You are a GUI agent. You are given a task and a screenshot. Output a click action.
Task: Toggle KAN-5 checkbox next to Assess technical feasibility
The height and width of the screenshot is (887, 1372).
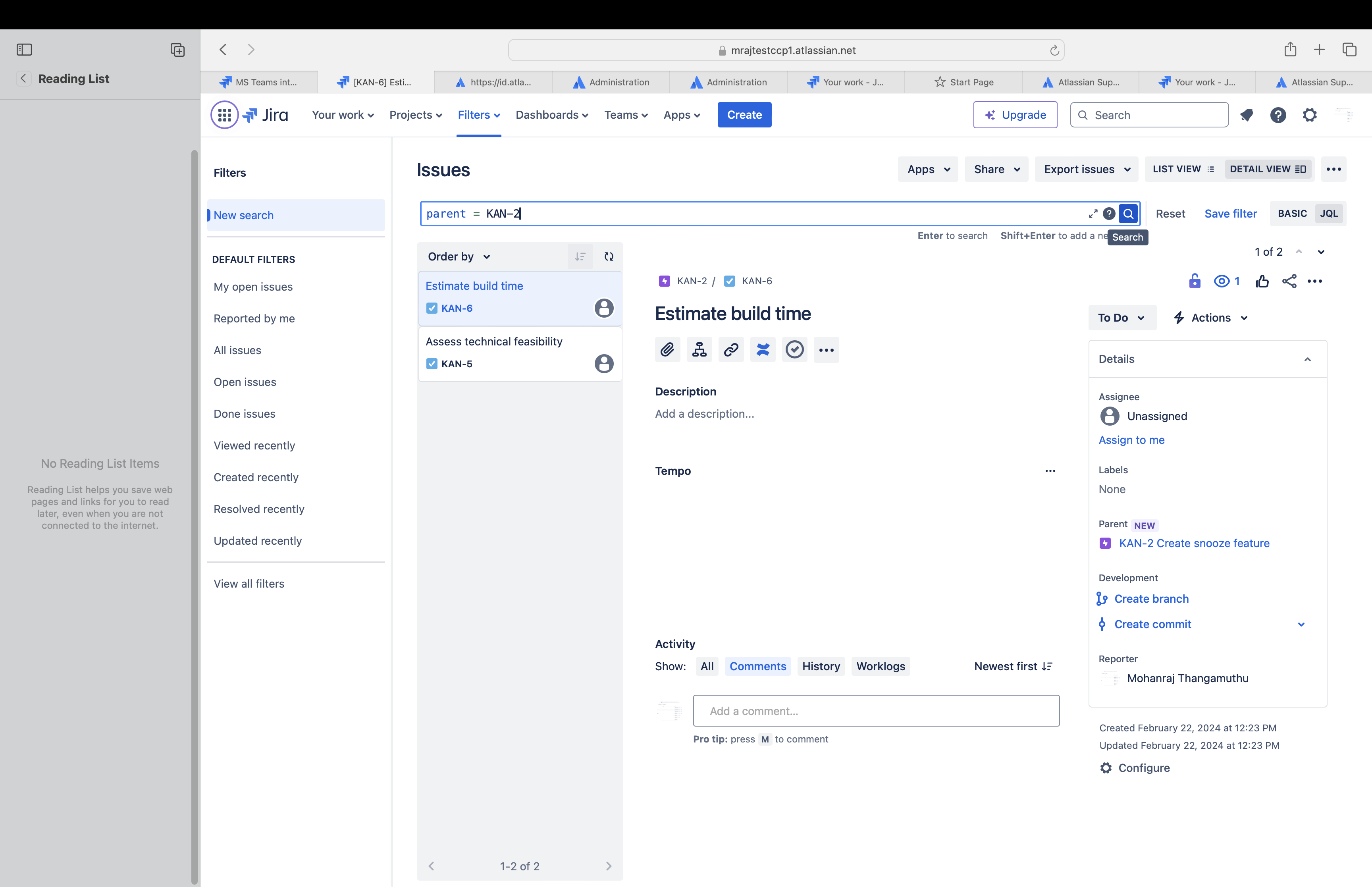click(x=432, y=363)
